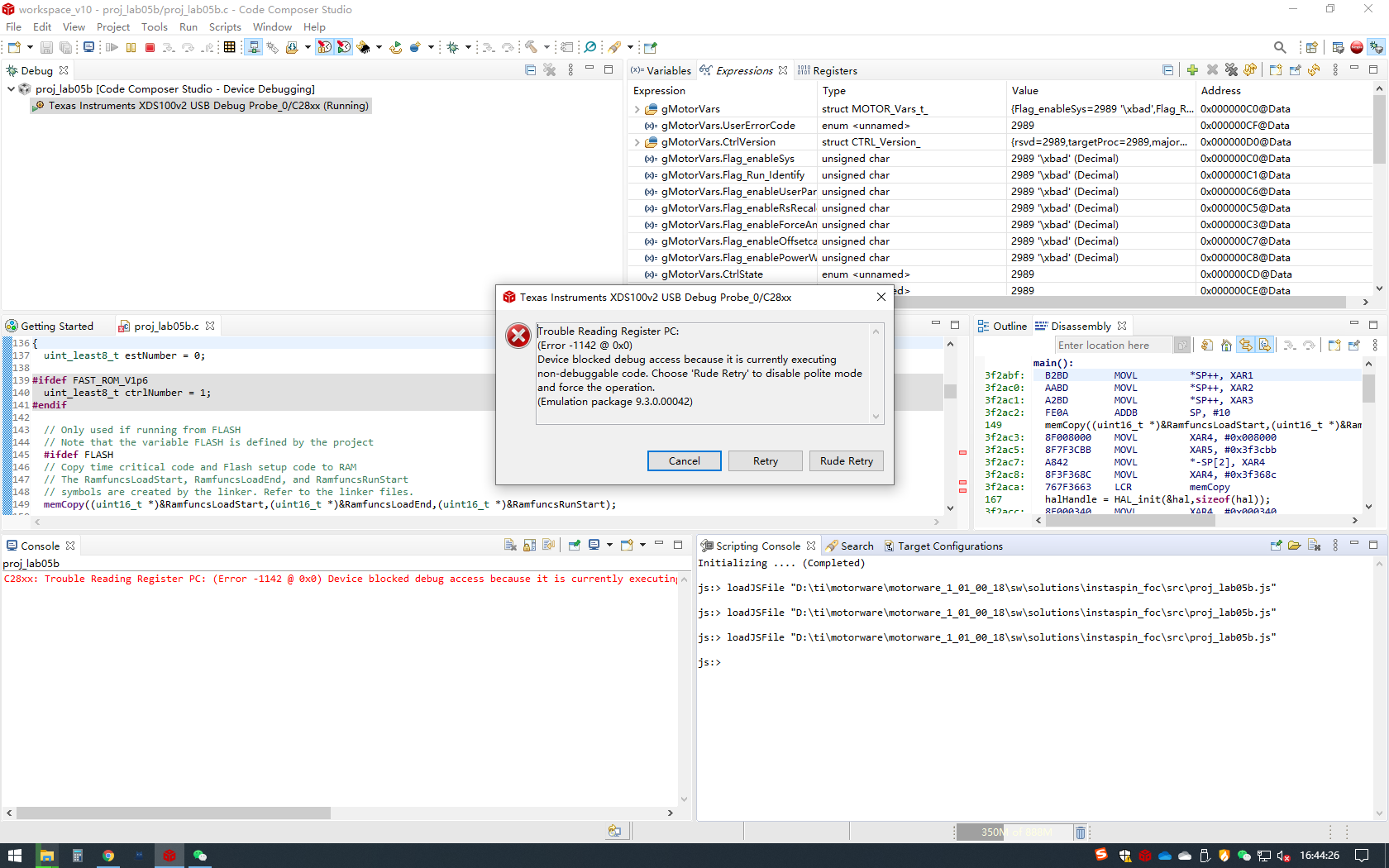This screenshot has width=1389, height=868.
Task: Click the trash garbage collector icon
Action: (x=1080, y=832)
